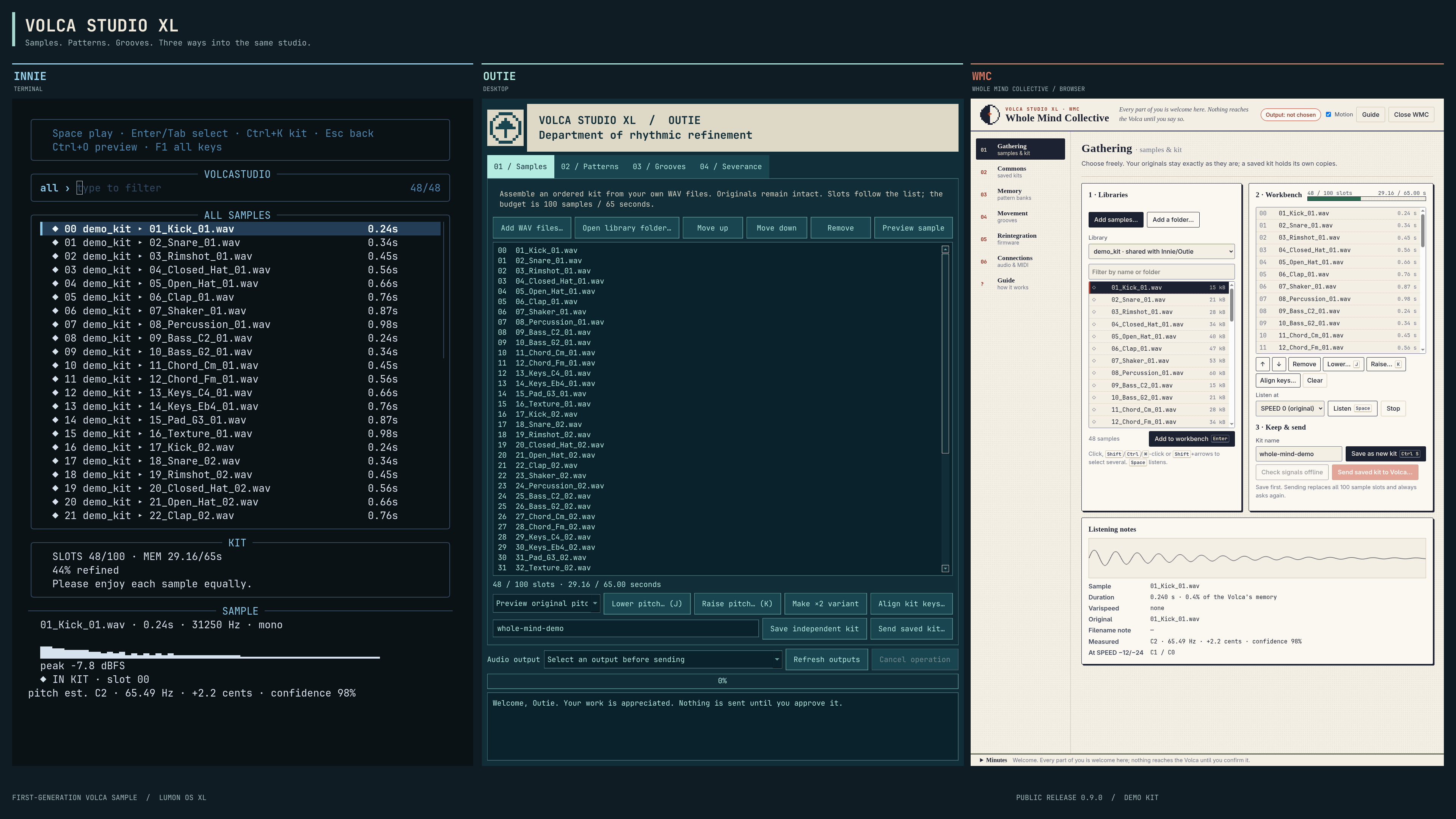This screenshot has width=1456, height=819.
Task: Move workbench item down with arrow button
Action: click(1279, 364)
